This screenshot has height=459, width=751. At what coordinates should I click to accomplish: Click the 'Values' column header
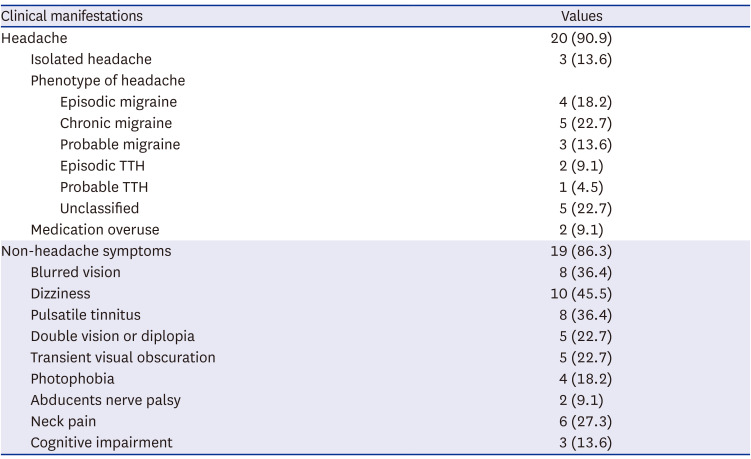pyautogui.click(x=581, y=16)
